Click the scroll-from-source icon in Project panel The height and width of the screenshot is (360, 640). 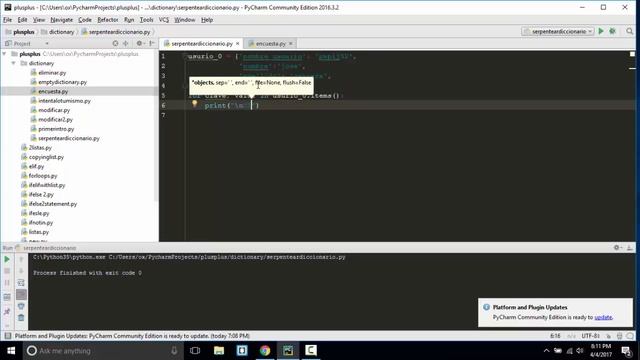pyautogui.click(x=116, y=43)
